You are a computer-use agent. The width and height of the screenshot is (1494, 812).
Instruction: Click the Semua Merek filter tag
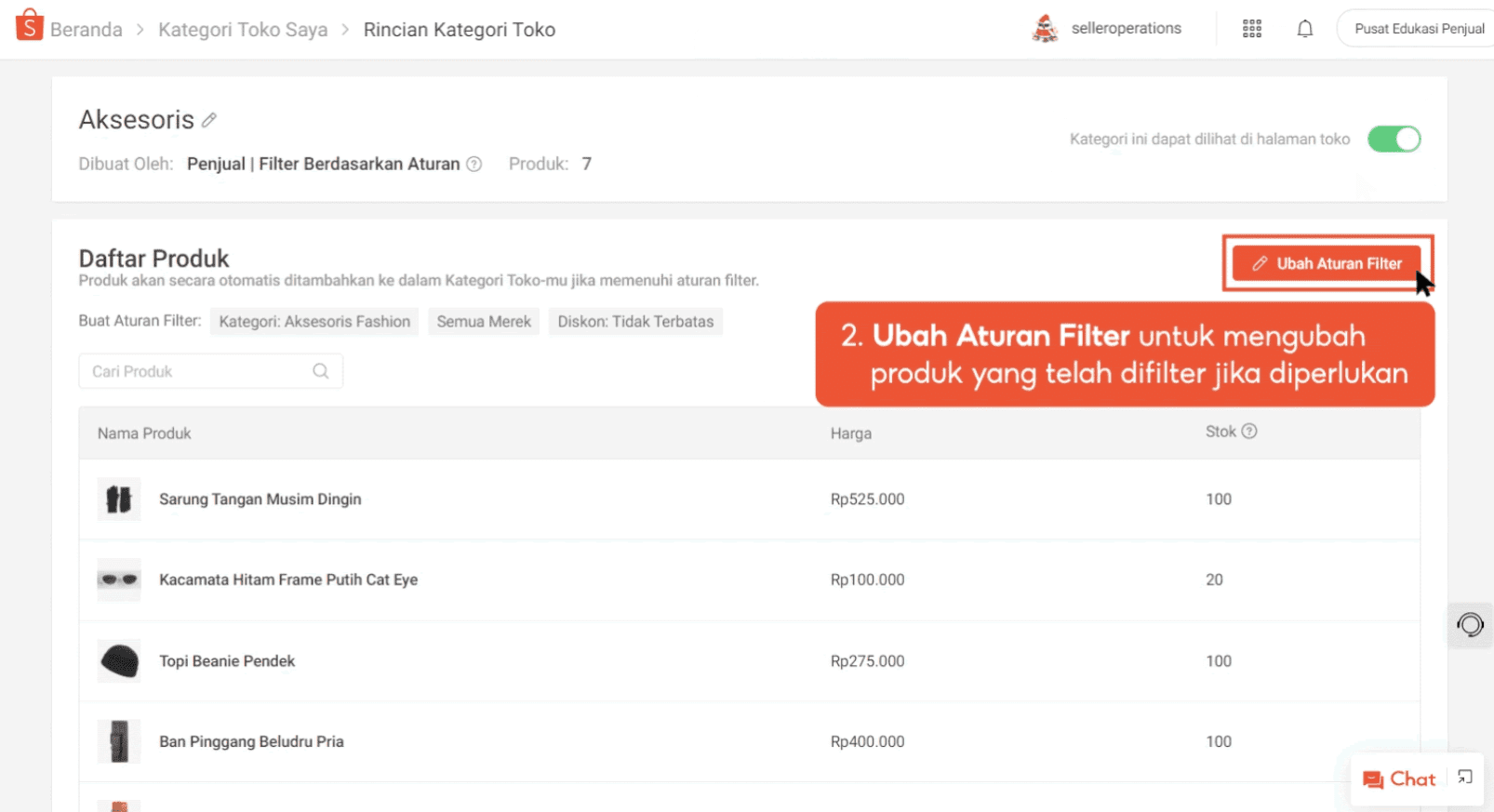pyautogui.click(x=484, y=322)
